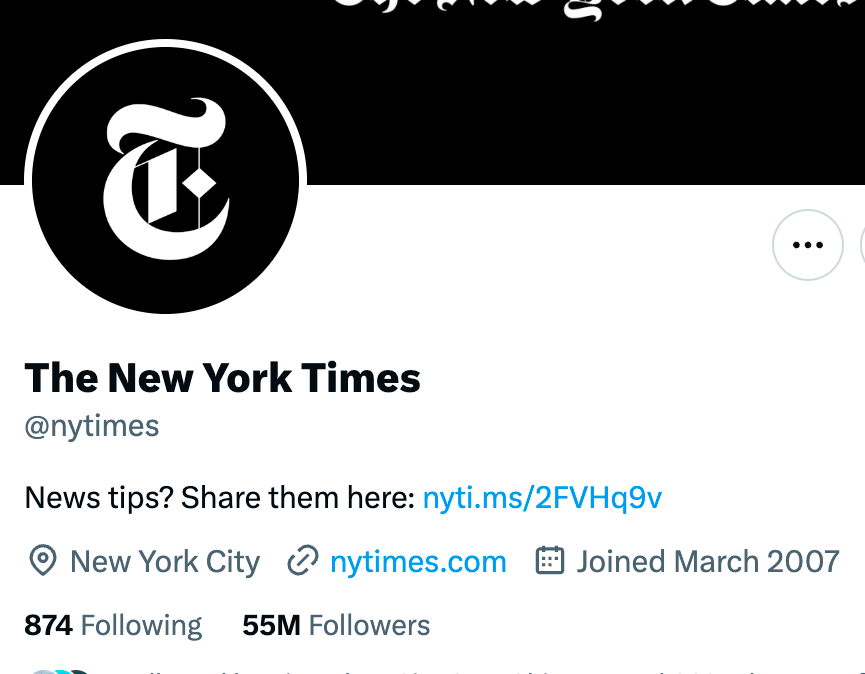Select the @nytimes handle text
Screen dimensions: 865x674
tap(92, 426)
